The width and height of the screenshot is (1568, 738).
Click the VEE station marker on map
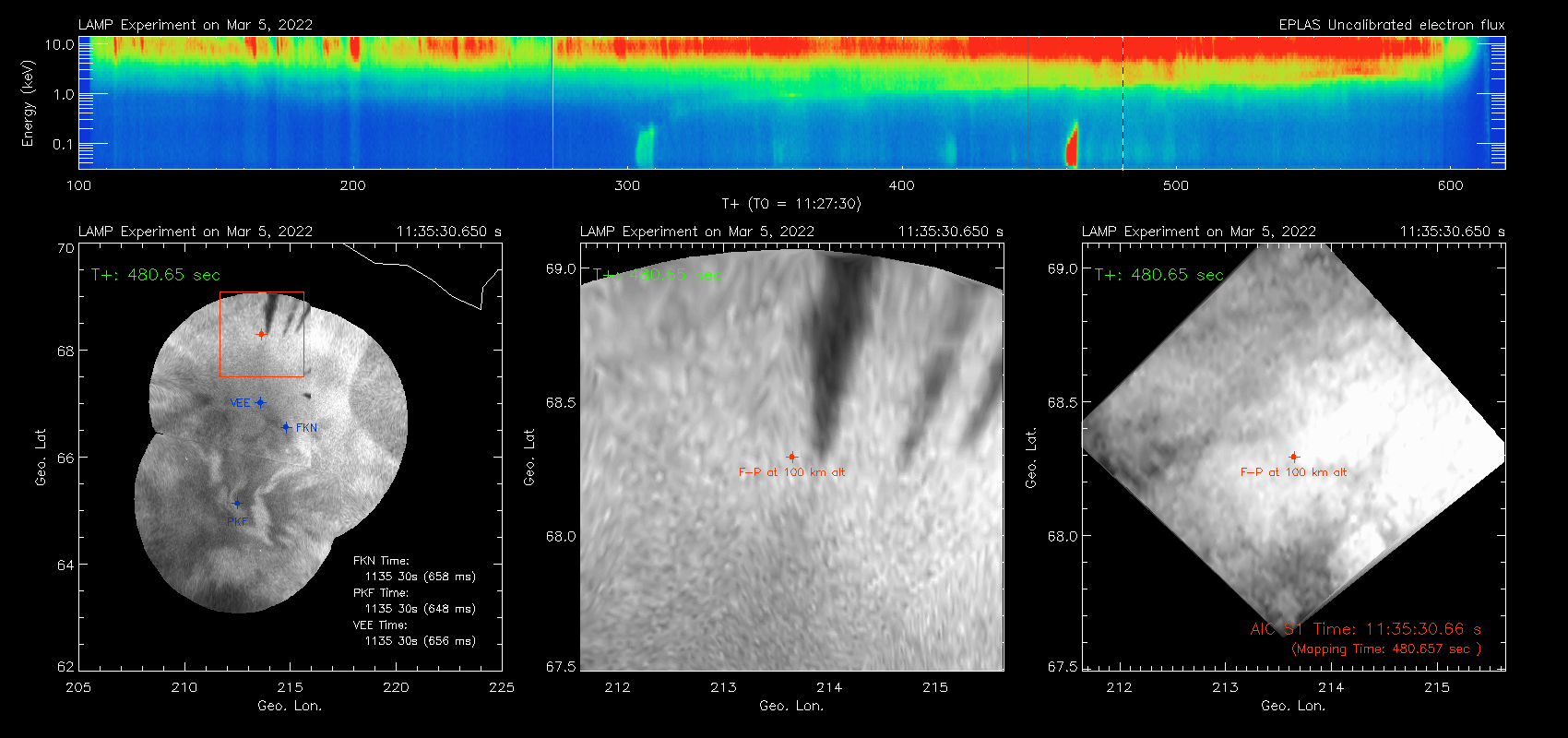pos(260,402)
